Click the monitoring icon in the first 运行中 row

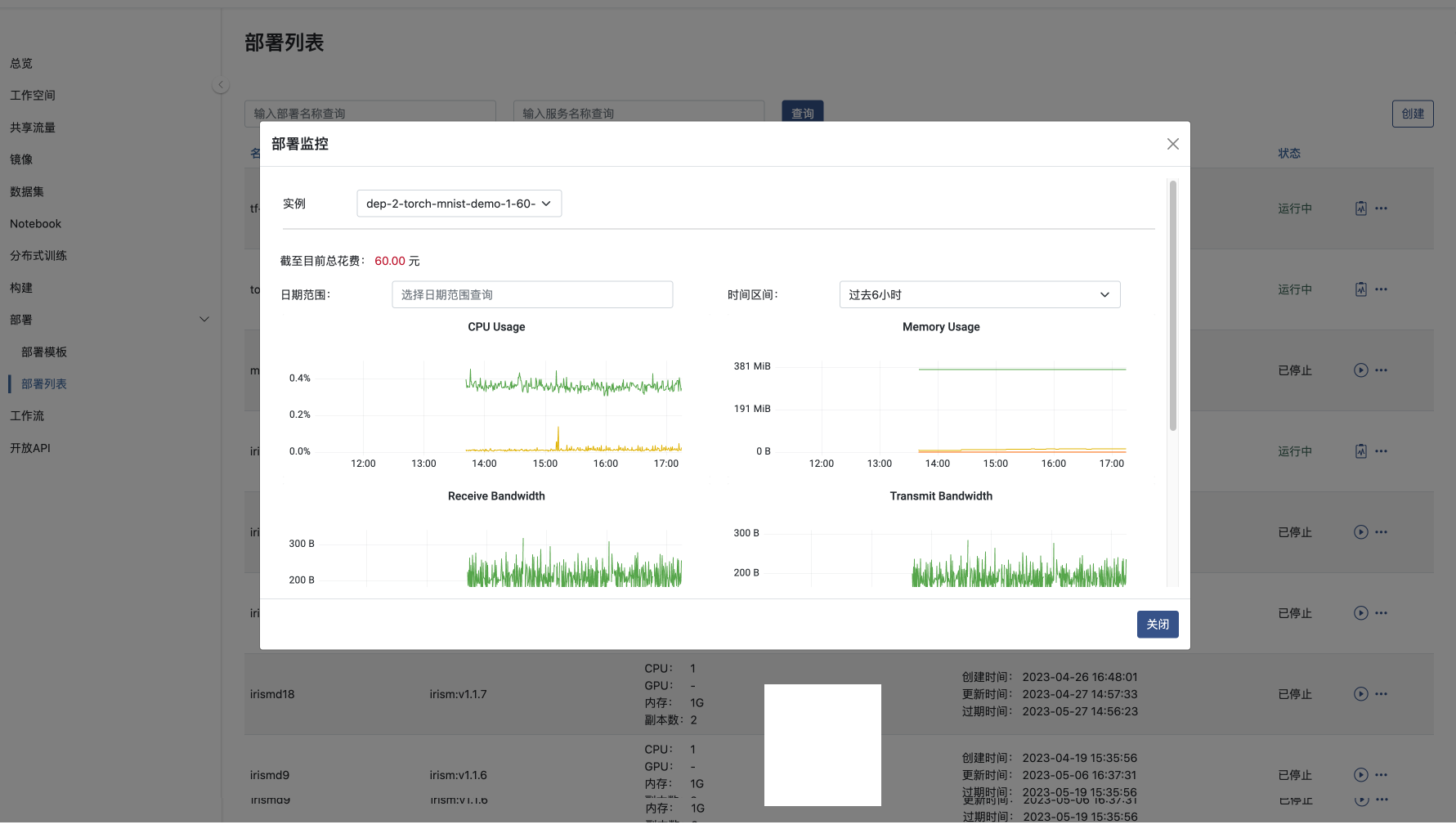click(1360, 208)
